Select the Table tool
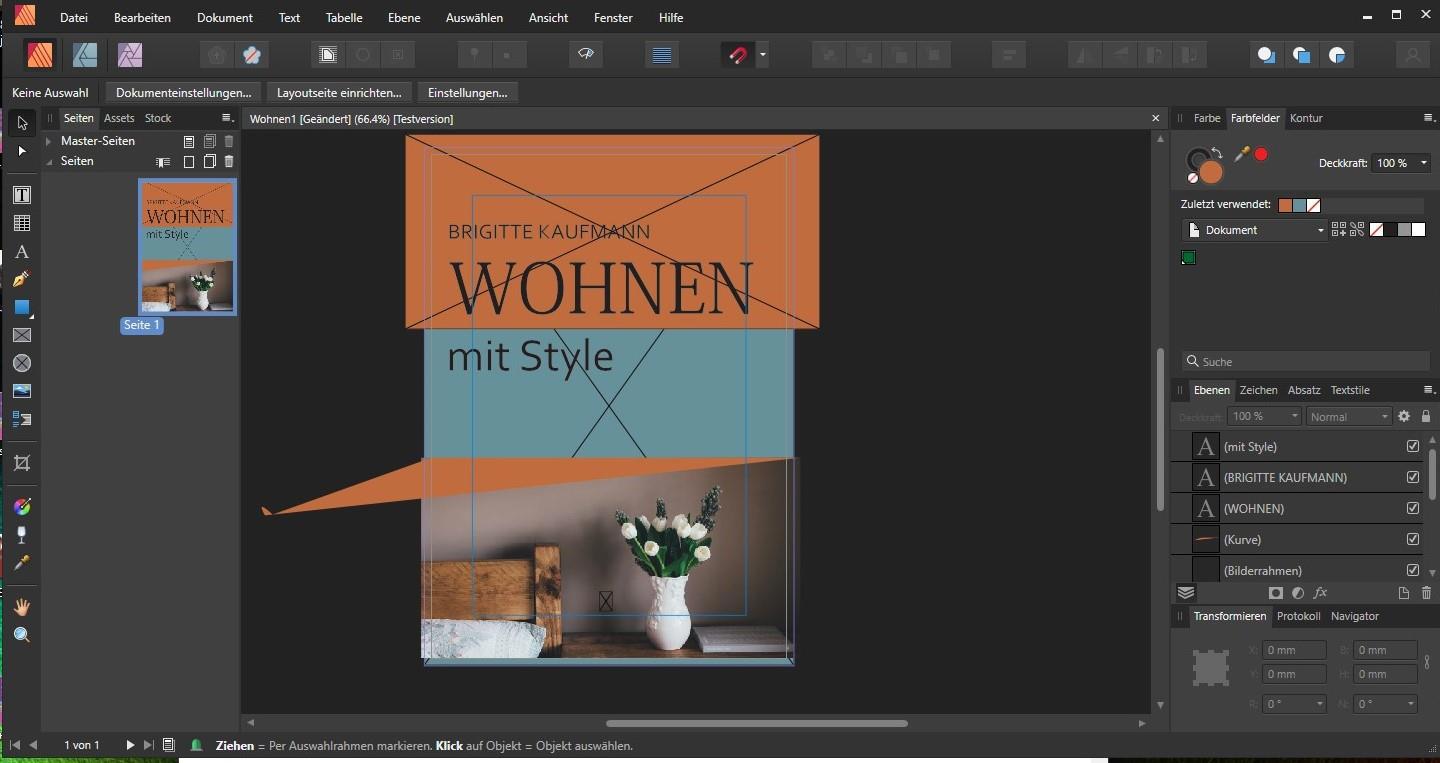This screenshot has height=763, width=1440. 22,223
